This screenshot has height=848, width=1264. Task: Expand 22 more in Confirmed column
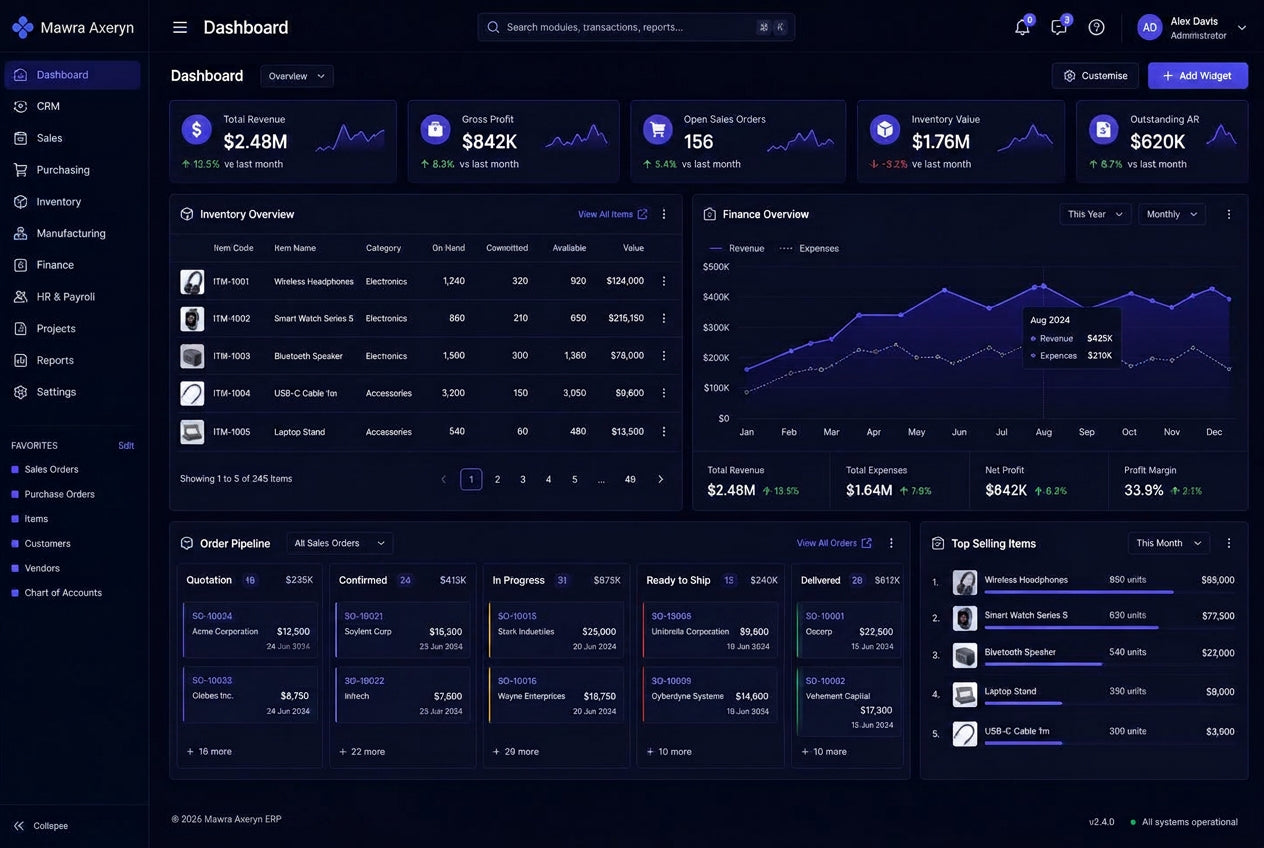click(x=362, y=751)
